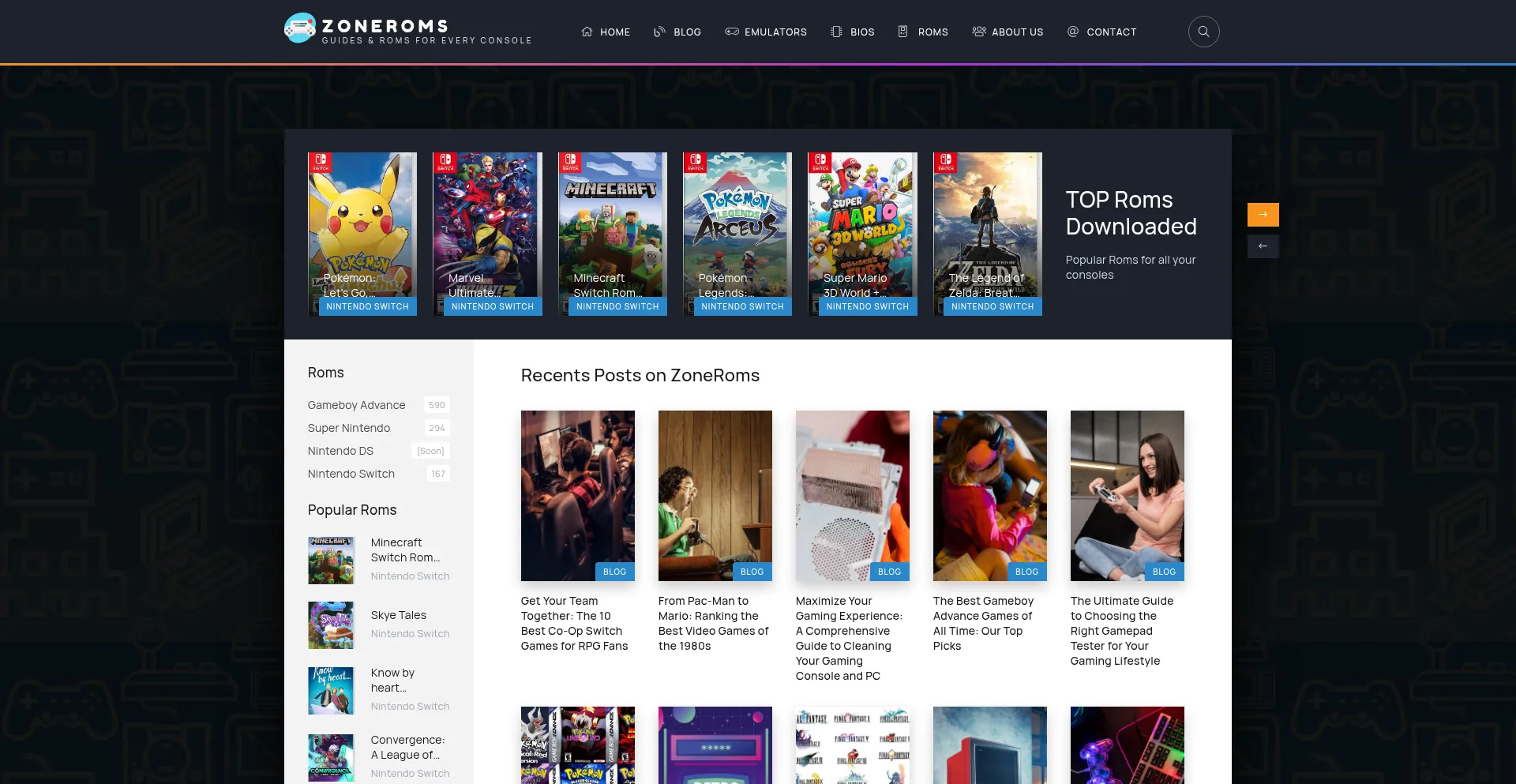
Task: Open Home from the navigation bar
Action: (x=606, y=32)
